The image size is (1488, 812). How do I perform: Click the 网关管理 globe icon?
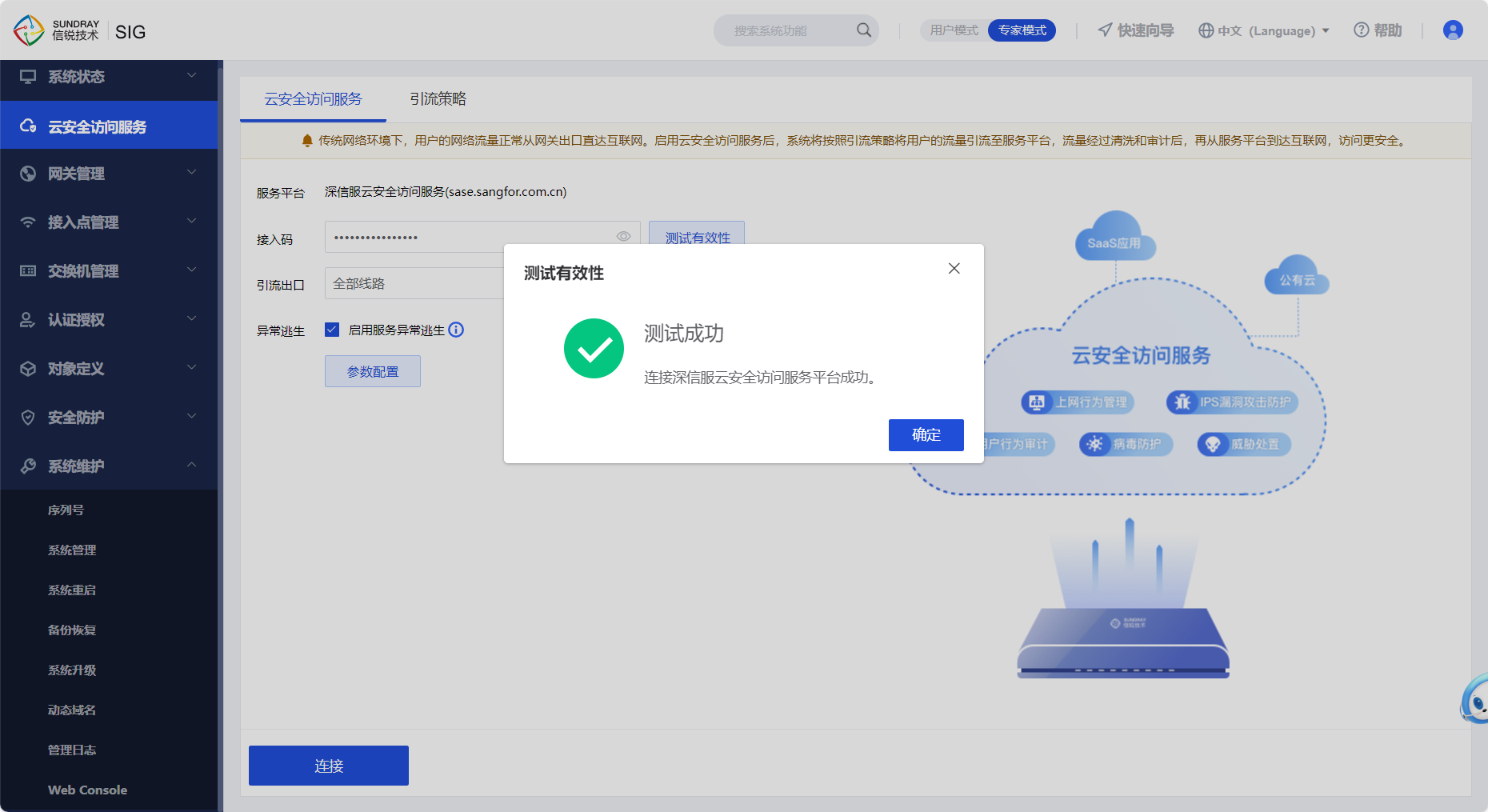coord(28,174)
